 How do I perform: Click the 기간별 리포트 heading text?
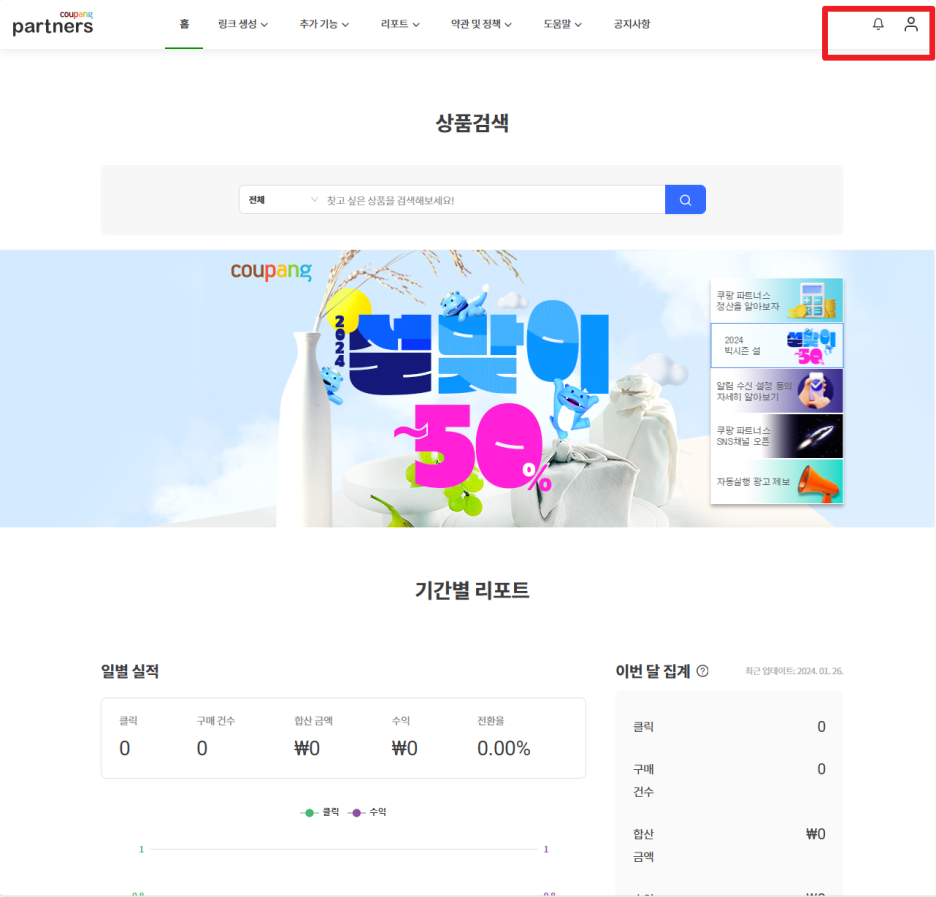[x=472, y=590]
